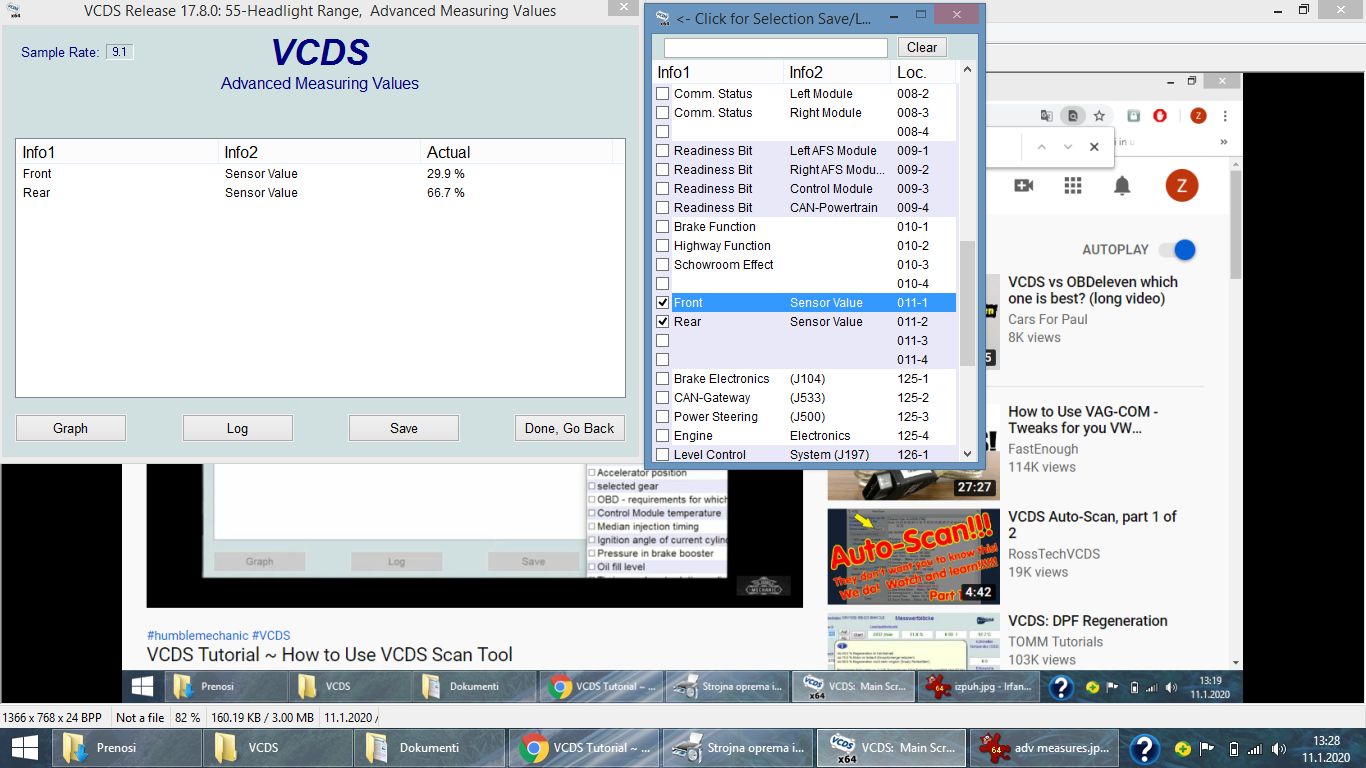The image size is (1366, 768).
Task: Click the speaker volume icon next to 13:28
Action: [x=1279, y=749]
